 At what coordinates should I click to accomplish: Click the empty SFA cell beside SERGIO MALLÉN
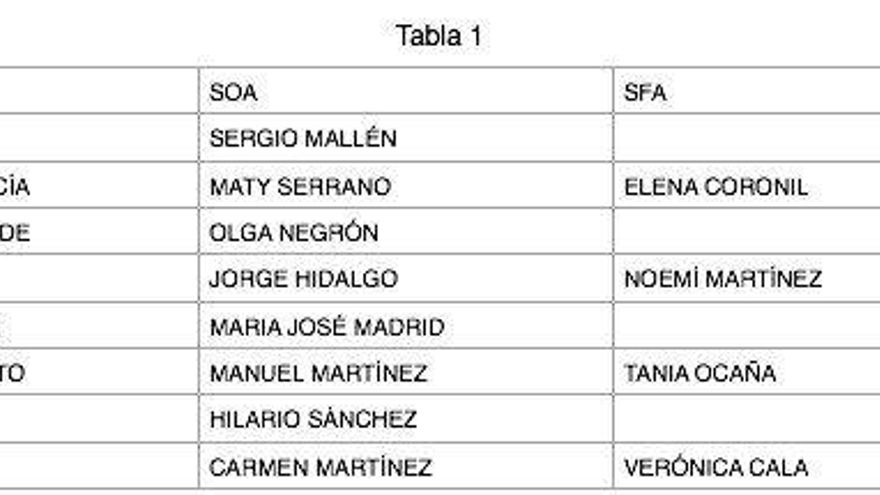pyautogui.click(x=745, y=139)
